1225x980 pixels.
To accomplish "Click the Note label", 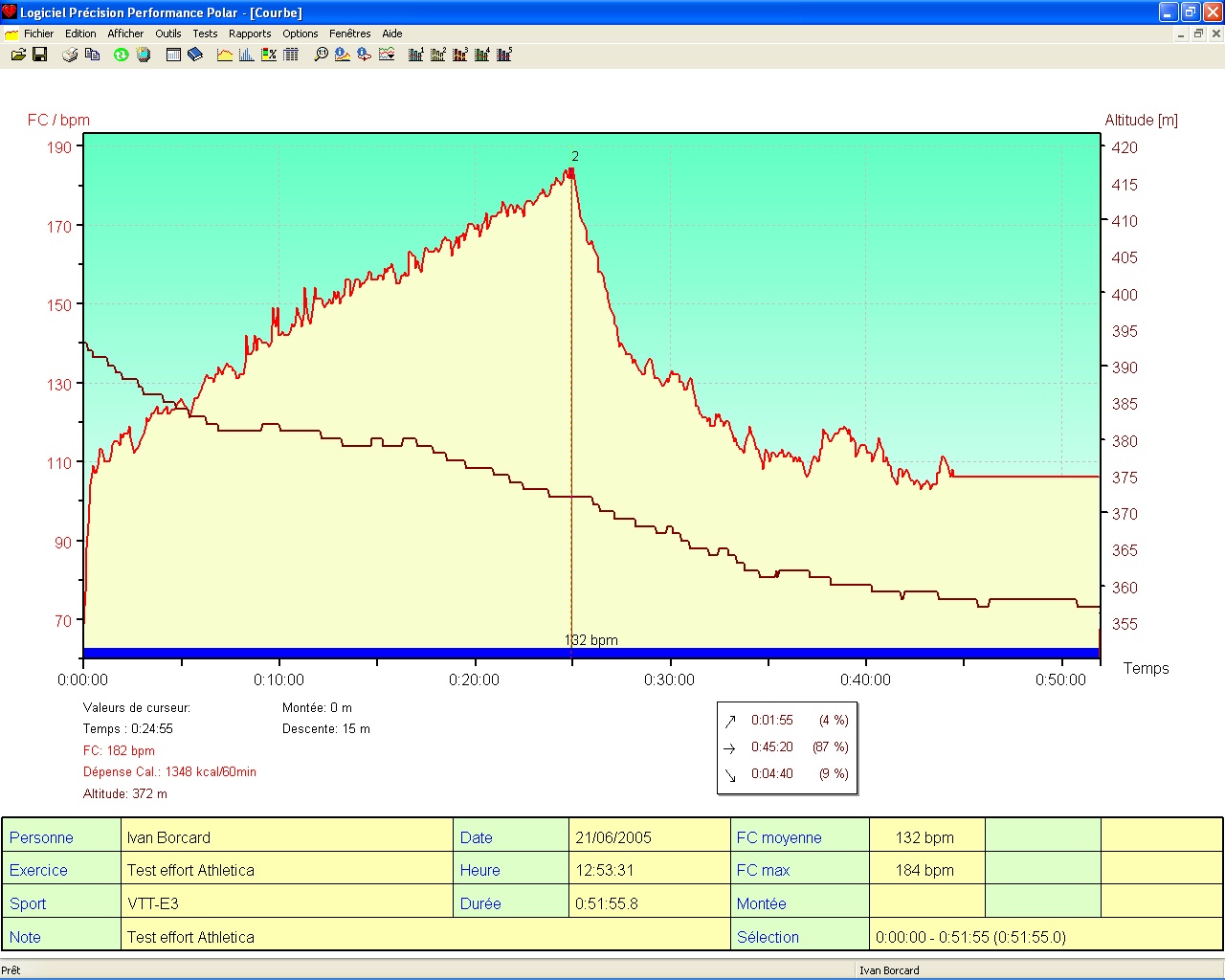I will tap(25, 937).
